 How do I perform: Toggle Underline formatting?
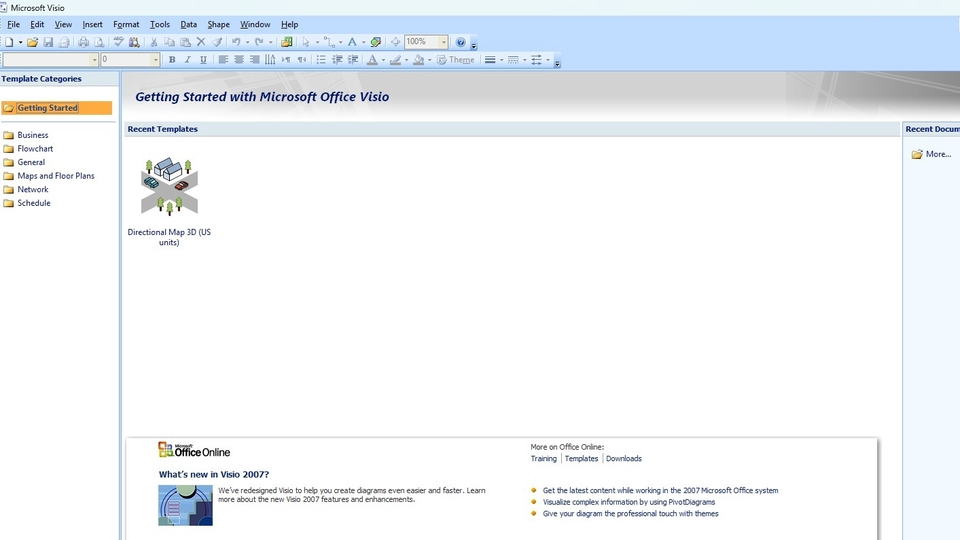point(203,60)
